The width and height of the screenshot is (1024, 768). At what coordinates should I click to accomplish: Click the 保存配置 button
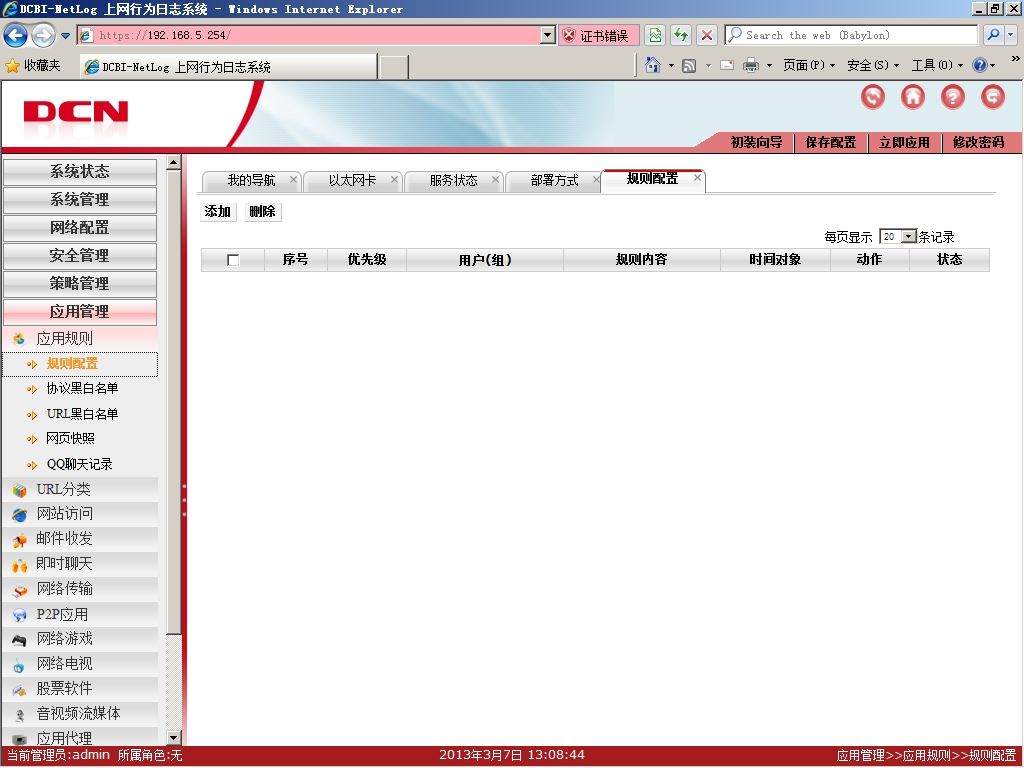click(830, 142)
